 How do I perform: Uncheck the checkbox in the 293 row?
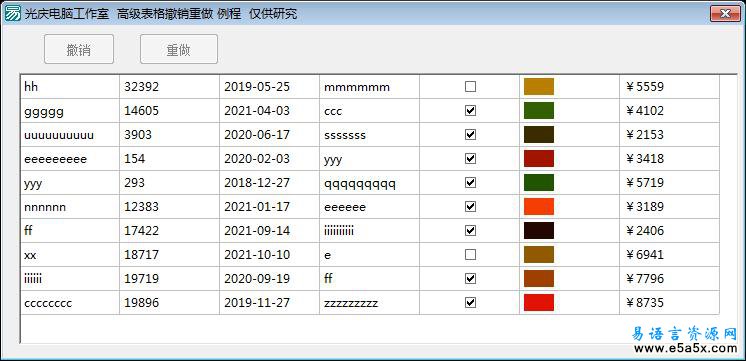tap(470, 183)
